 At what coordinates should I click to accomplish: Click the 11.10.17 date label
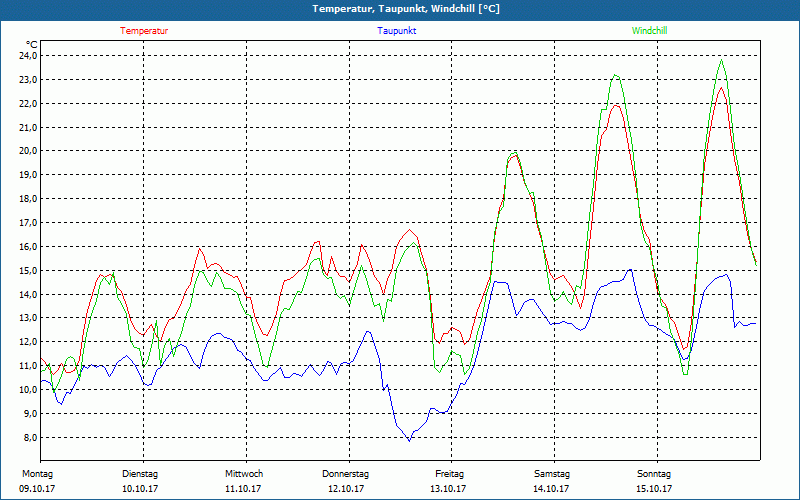coord(243,489)
